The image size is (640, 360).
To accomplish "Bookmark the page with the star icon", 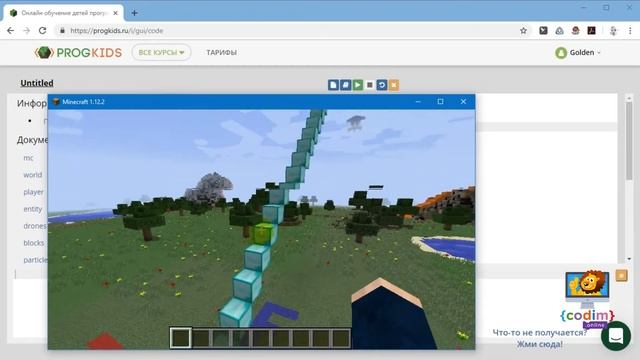I will 523,31.
